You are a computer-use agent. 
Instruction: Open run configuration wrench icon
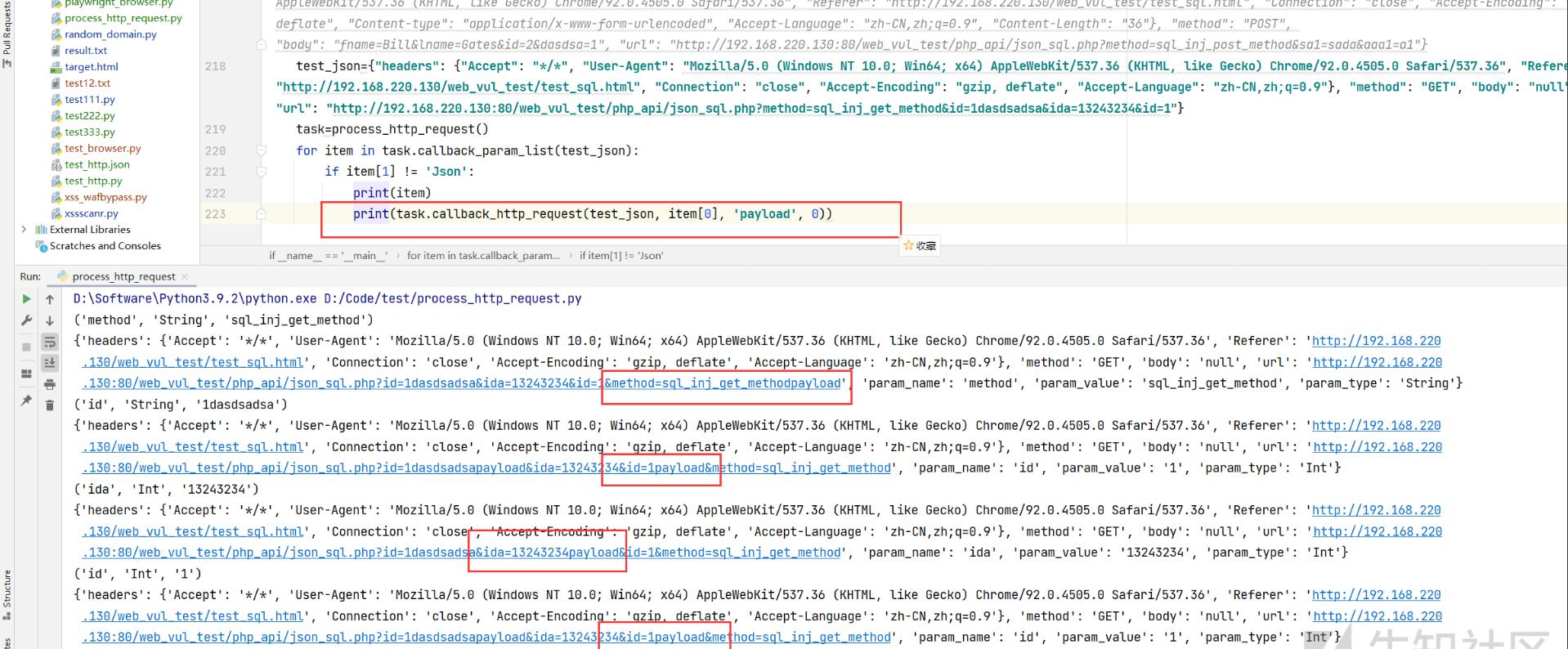(26, 320)
